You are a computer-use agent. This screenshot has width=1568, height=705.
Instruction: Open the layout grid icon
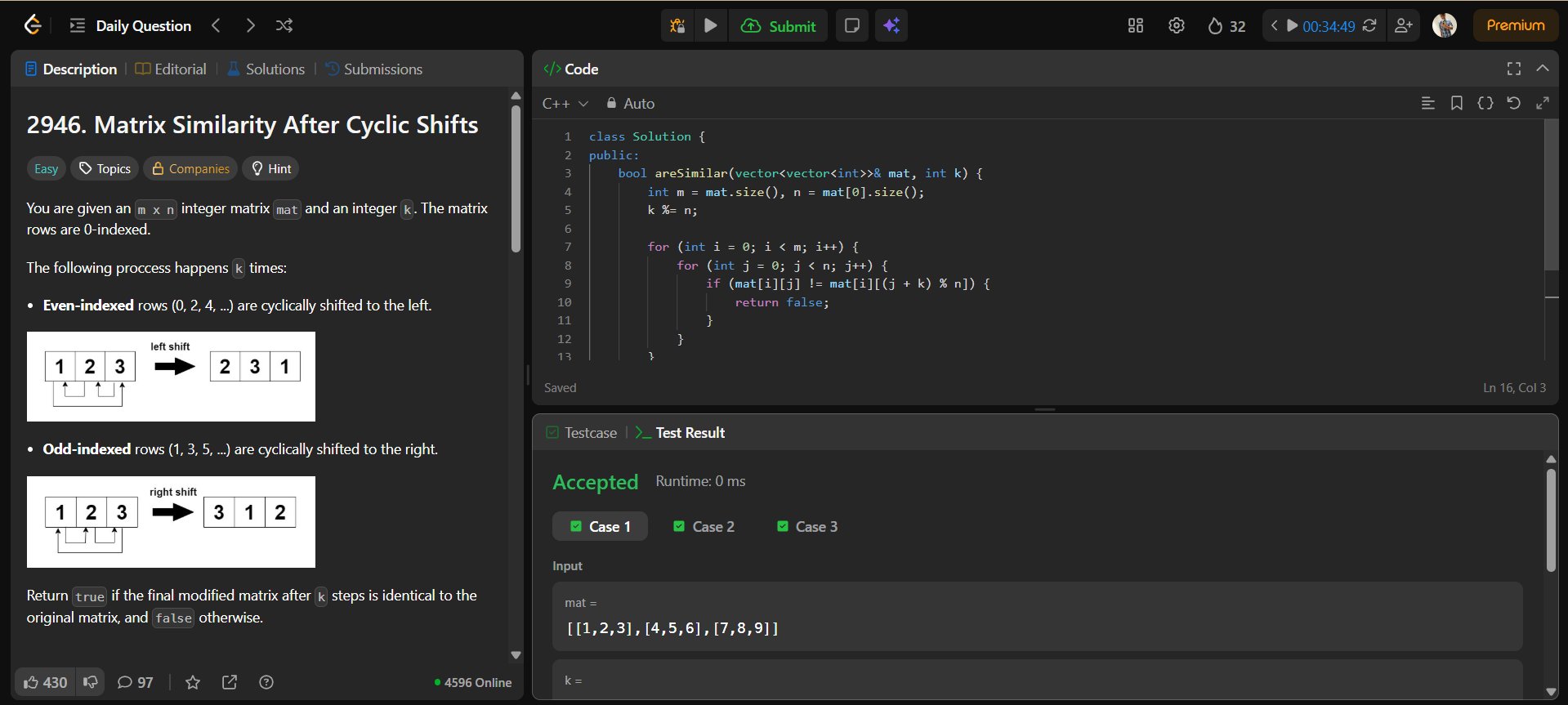[x=1136, y=26]
